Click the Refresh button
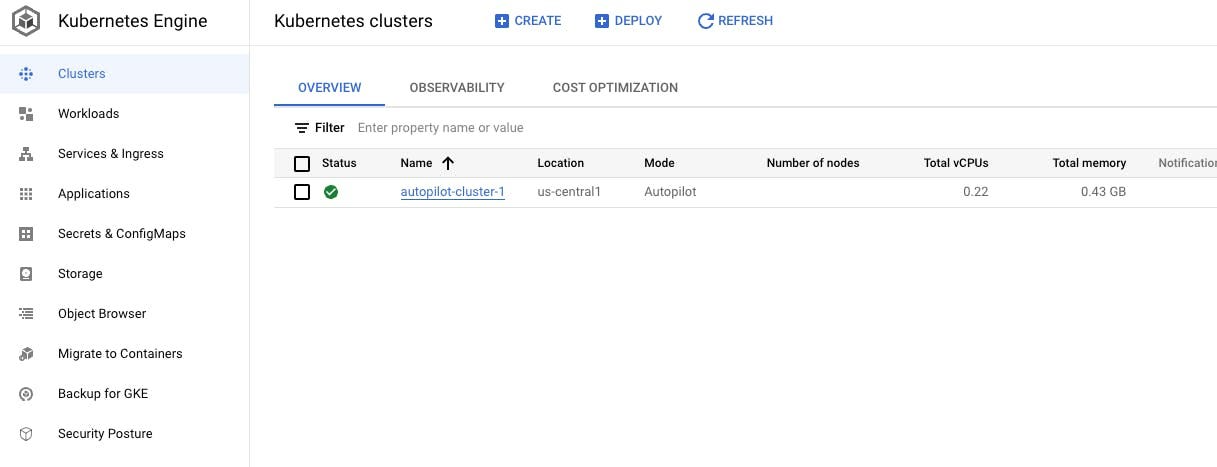 coord(735,21)
